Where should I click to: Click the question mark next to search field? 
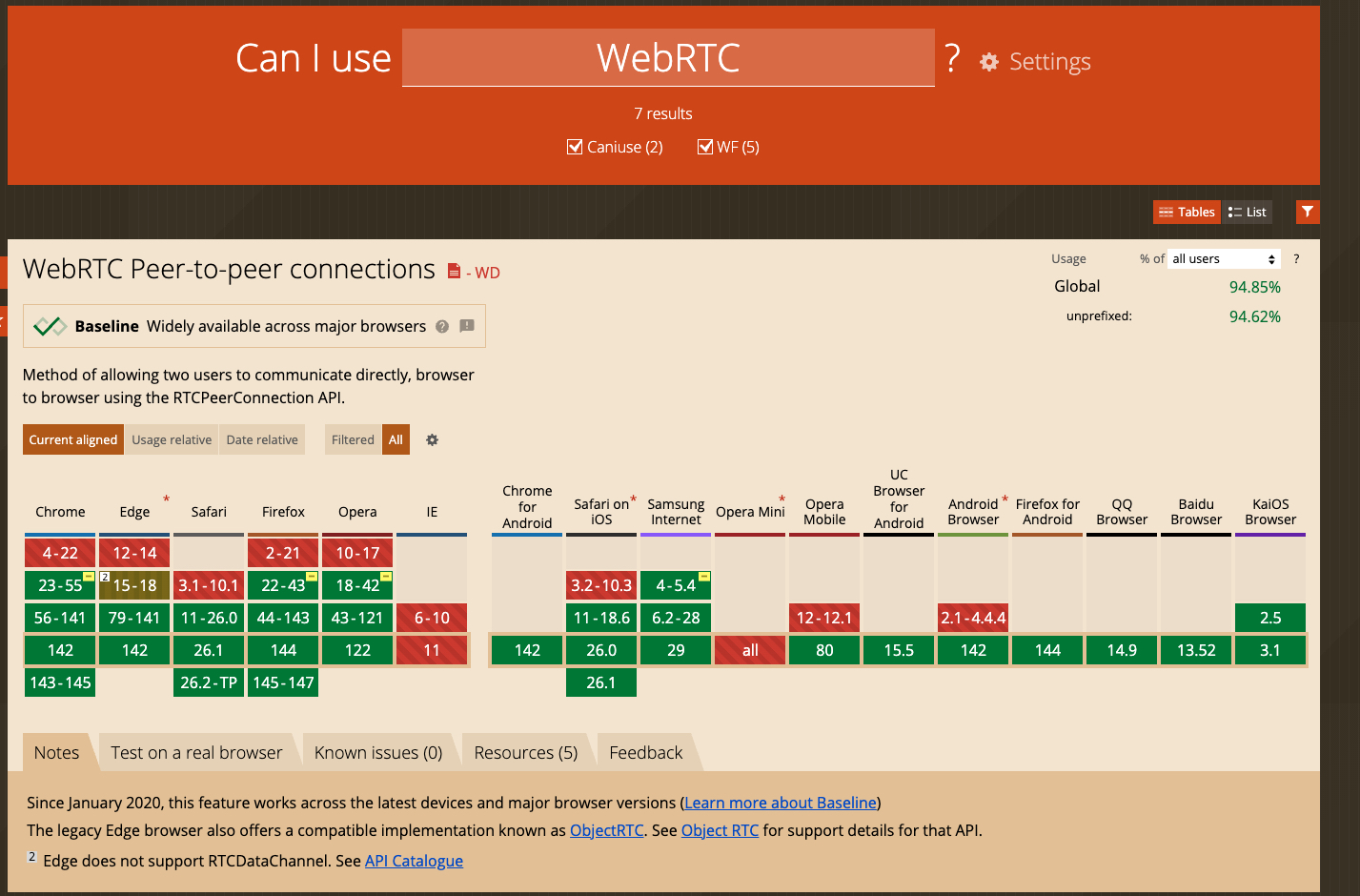click(x=952, y=59)
